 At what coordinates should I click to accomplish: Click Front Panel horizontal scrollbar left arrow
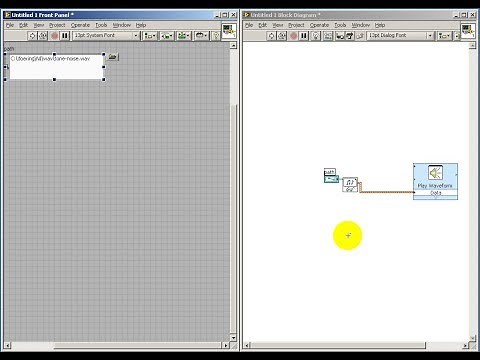click(7, 346)
